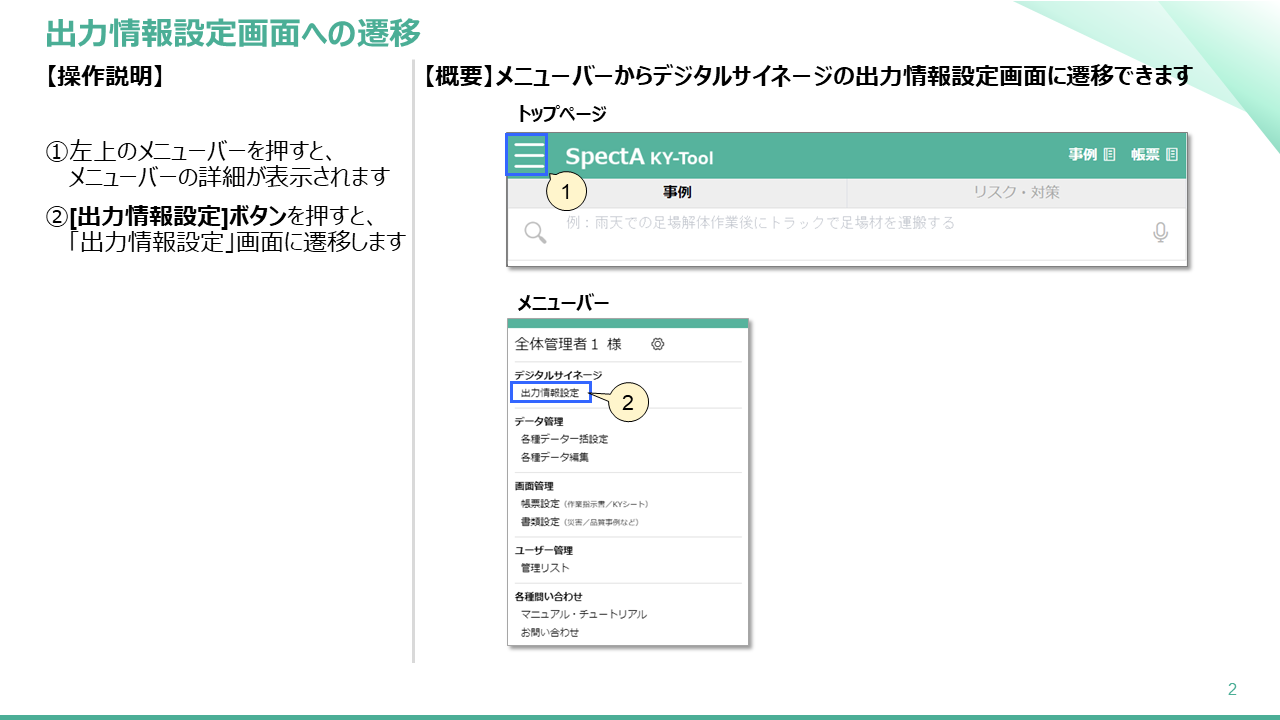Click the 帳票 document icon in header
This screenshot has height=720, width=1280.
(1172, 155)
